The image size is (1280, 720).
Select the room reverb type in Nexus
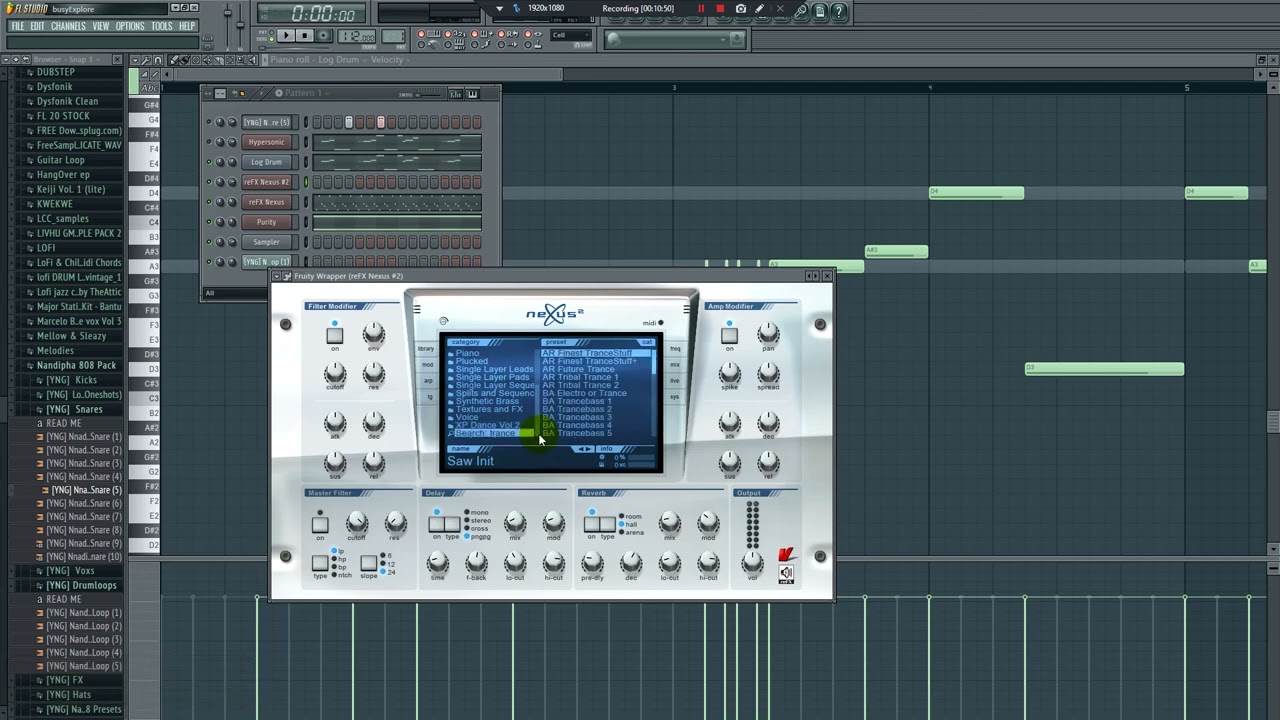point(630,517)
